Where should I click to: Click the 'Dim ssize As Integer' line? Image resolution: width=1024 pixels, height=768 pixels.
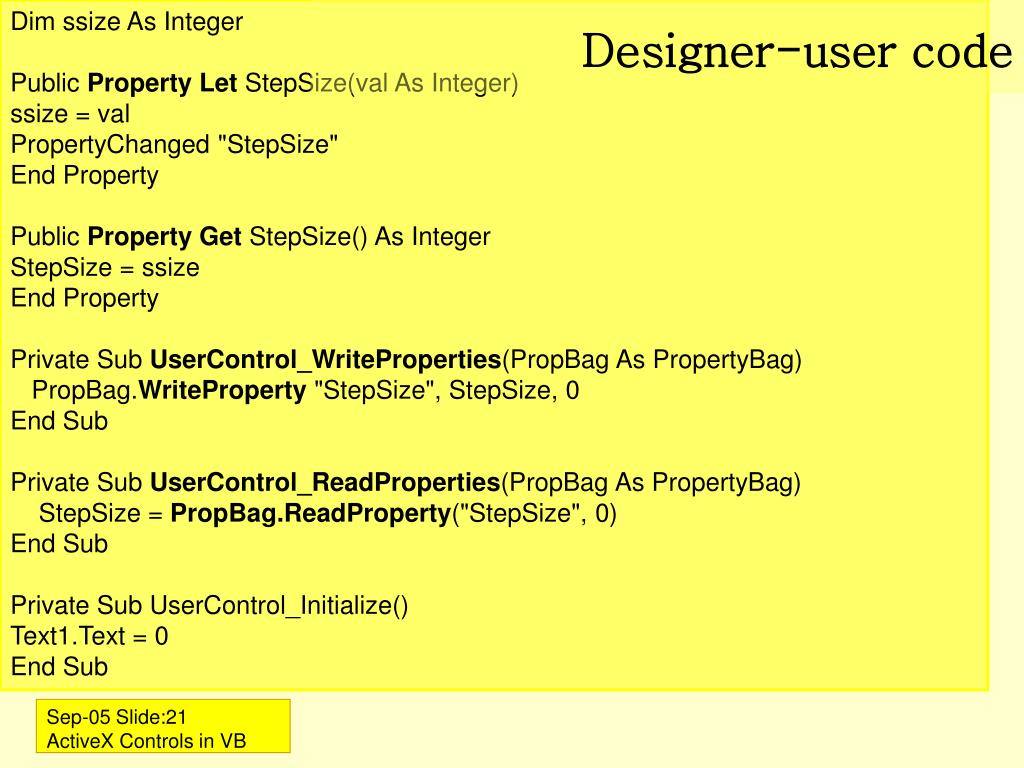pyautogui.click(x=127, y=22)
